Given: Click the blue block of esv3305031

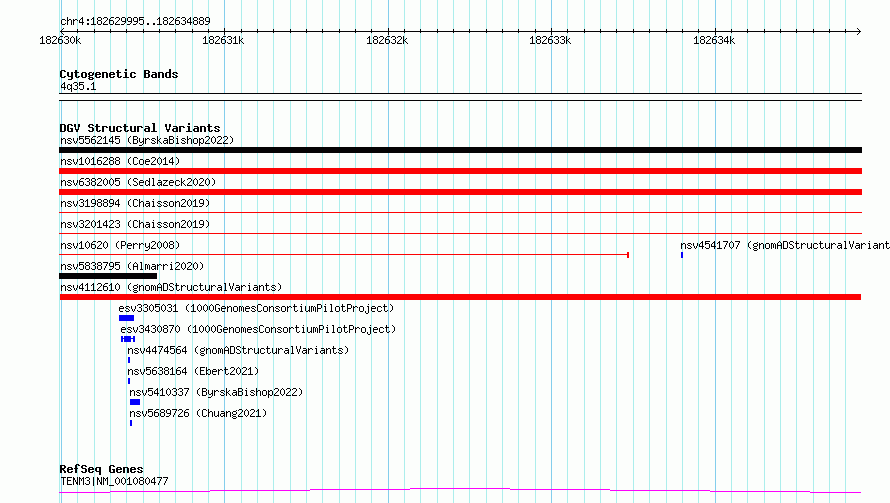Looking at the screenshot, I should [126, 318].
